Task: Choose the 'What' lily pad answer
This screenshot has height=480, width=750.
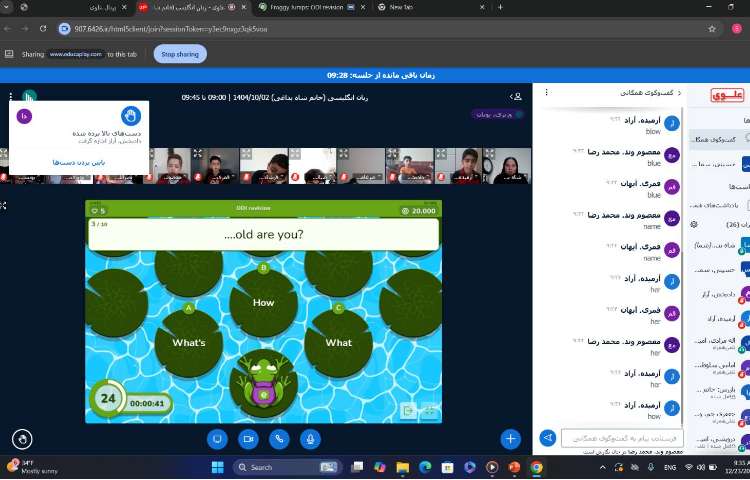Action: pos(339,342)
